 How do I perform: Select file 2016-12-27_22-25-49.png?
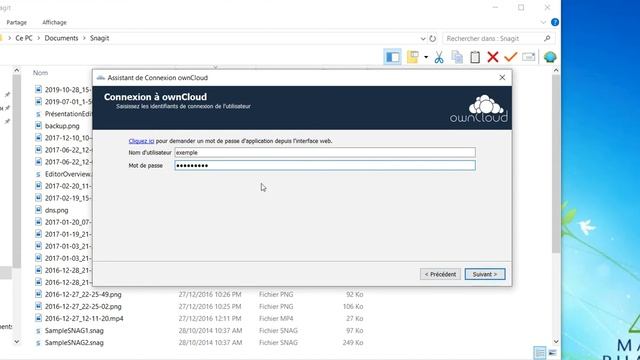click(83, 294)
